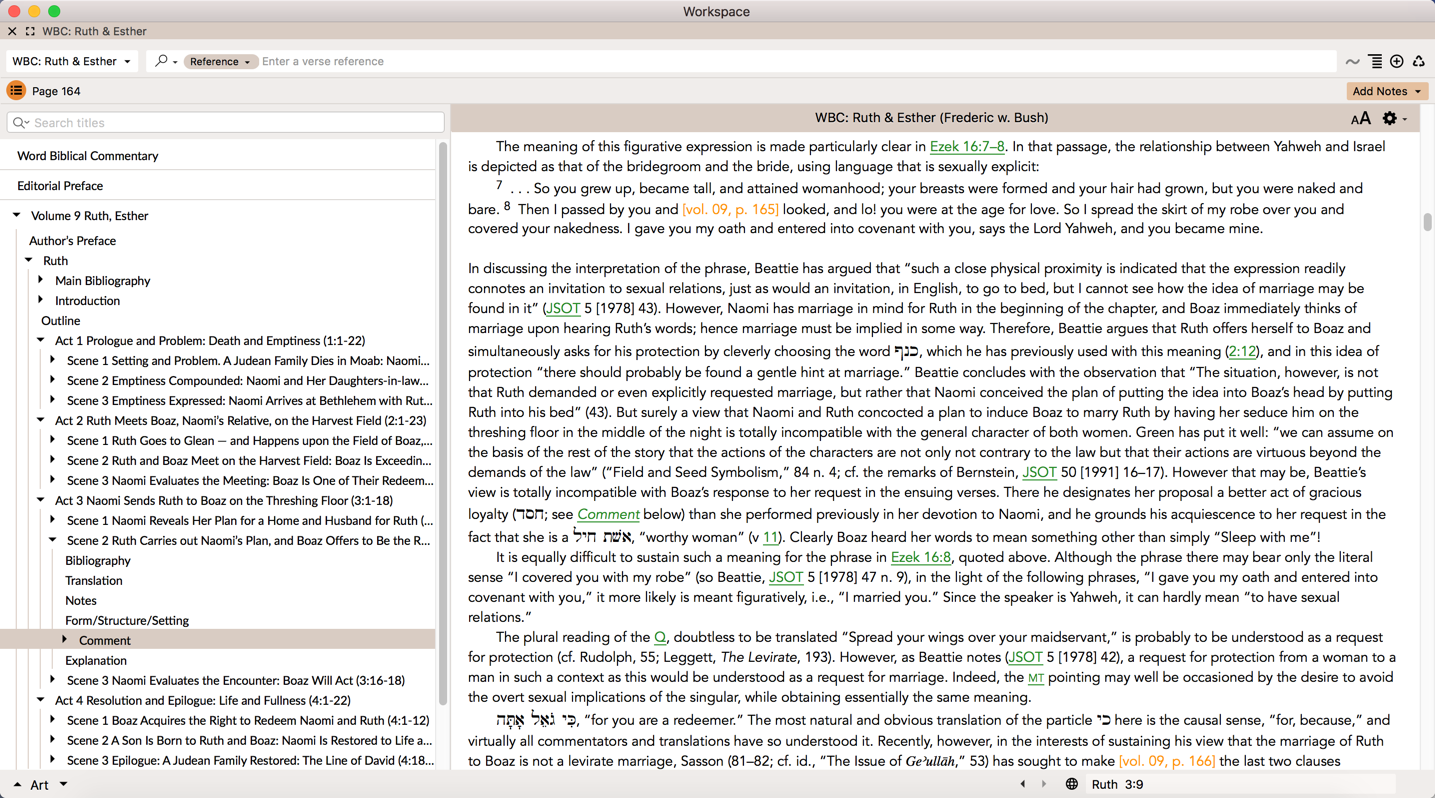Collapse Act 1 Prologue and Problem node

click(x=41, y=340)
